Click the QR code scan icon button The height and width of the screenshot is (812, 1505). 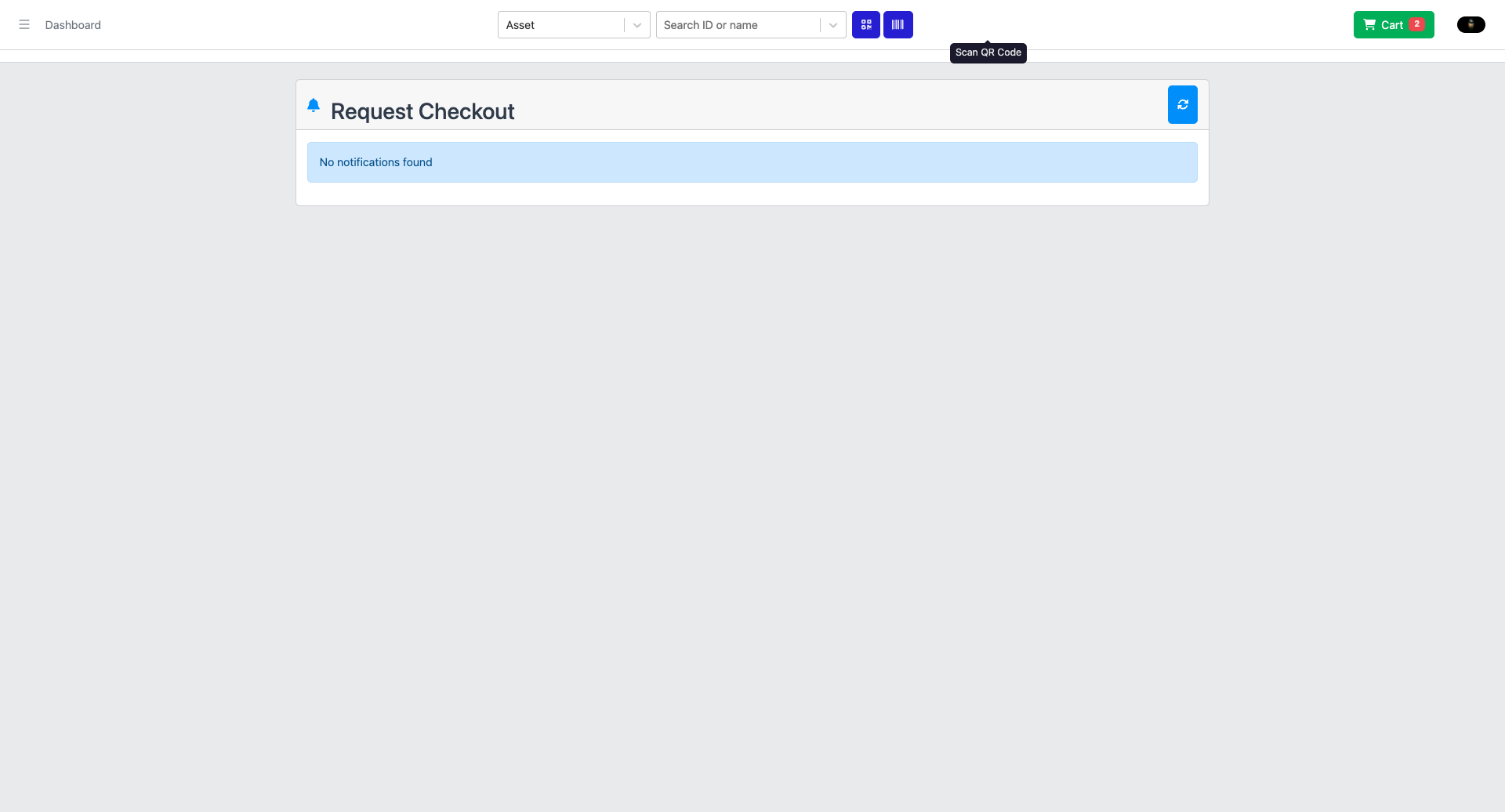pyautogui.click(x=866, y=25)
